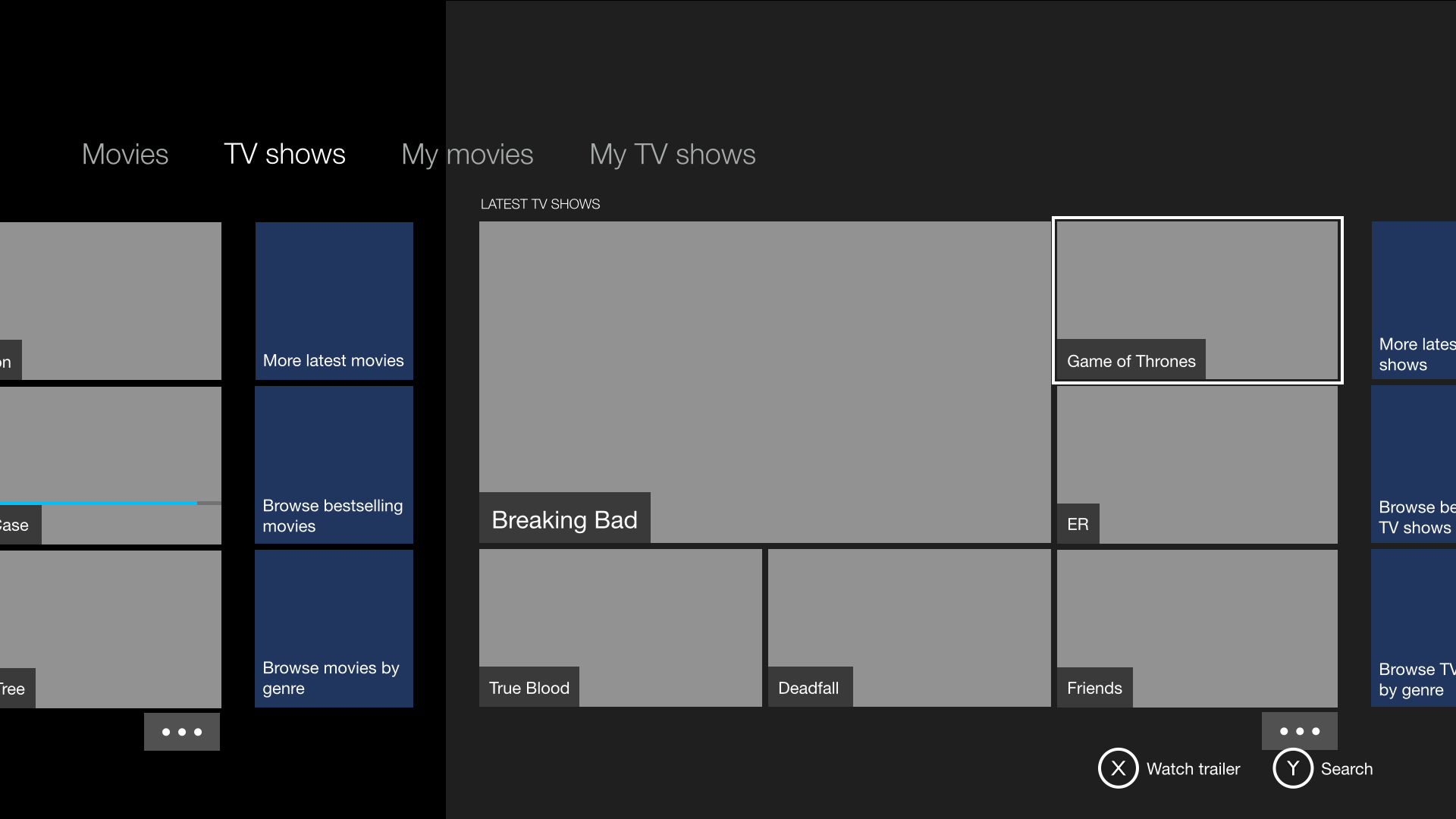Go to the My TV shows tab
Image resolution: width=1456 pixels, height=819 pixels.
(x=673, y=154)
